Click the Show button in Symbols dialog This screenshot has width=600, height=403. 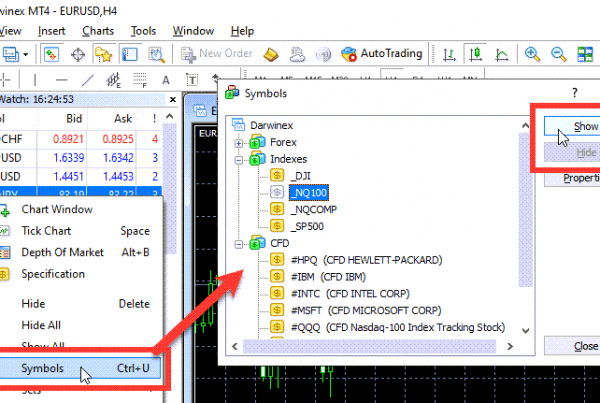click(572, 126)
